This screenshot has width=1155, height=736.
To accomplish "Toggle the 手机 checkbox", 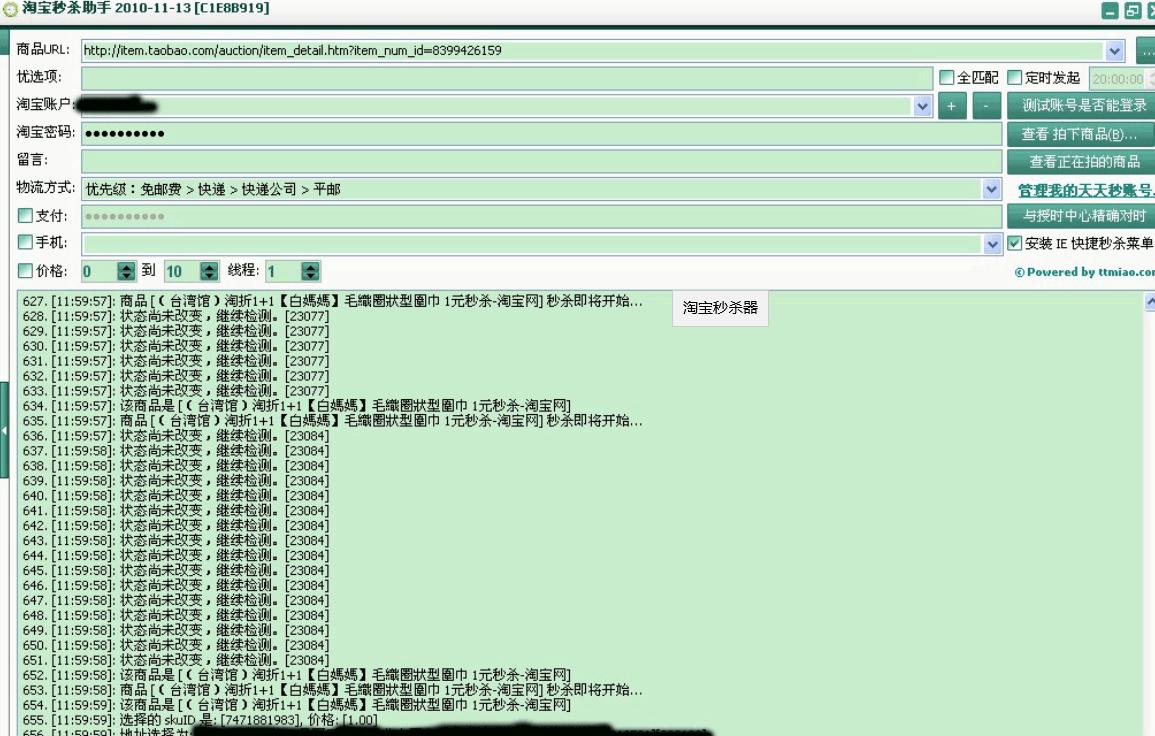I will [25, 242].
